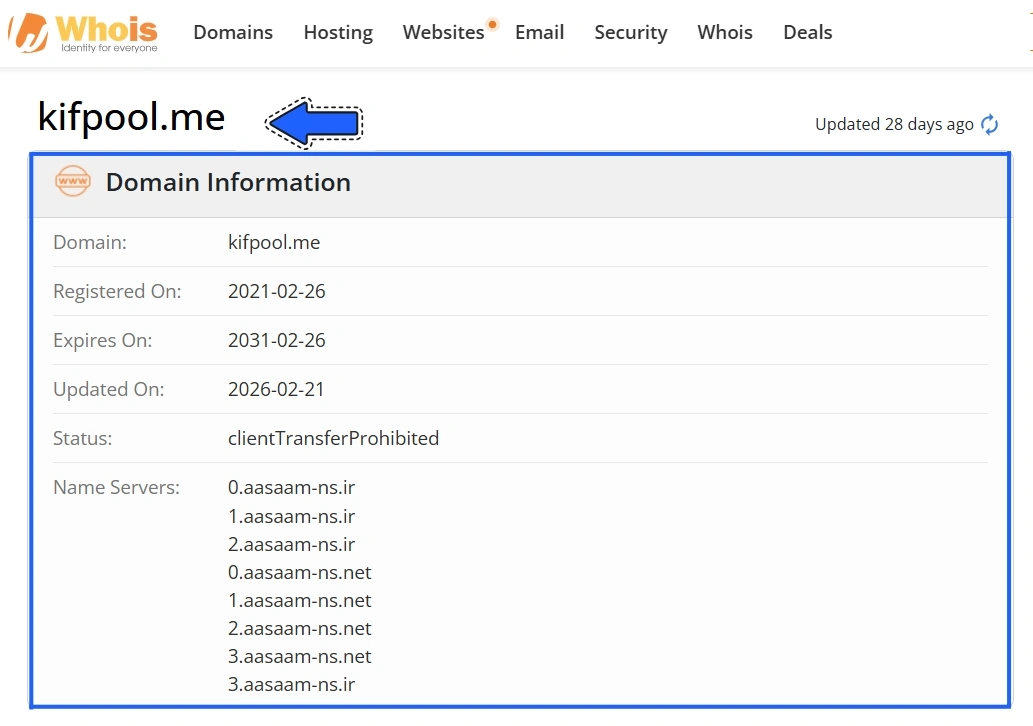Click the Status: label
The height and width of the screenshot is (726, 1033).
[82, 438]
